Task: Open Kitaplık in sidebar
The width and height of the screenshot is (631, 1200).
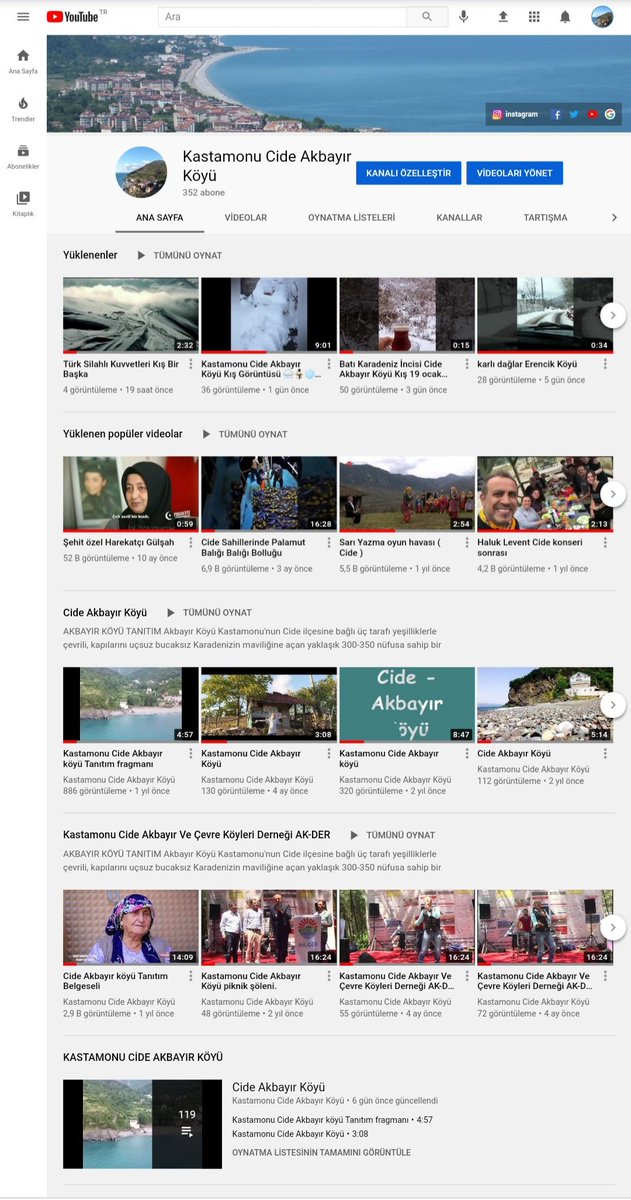Action: [23, 204]
